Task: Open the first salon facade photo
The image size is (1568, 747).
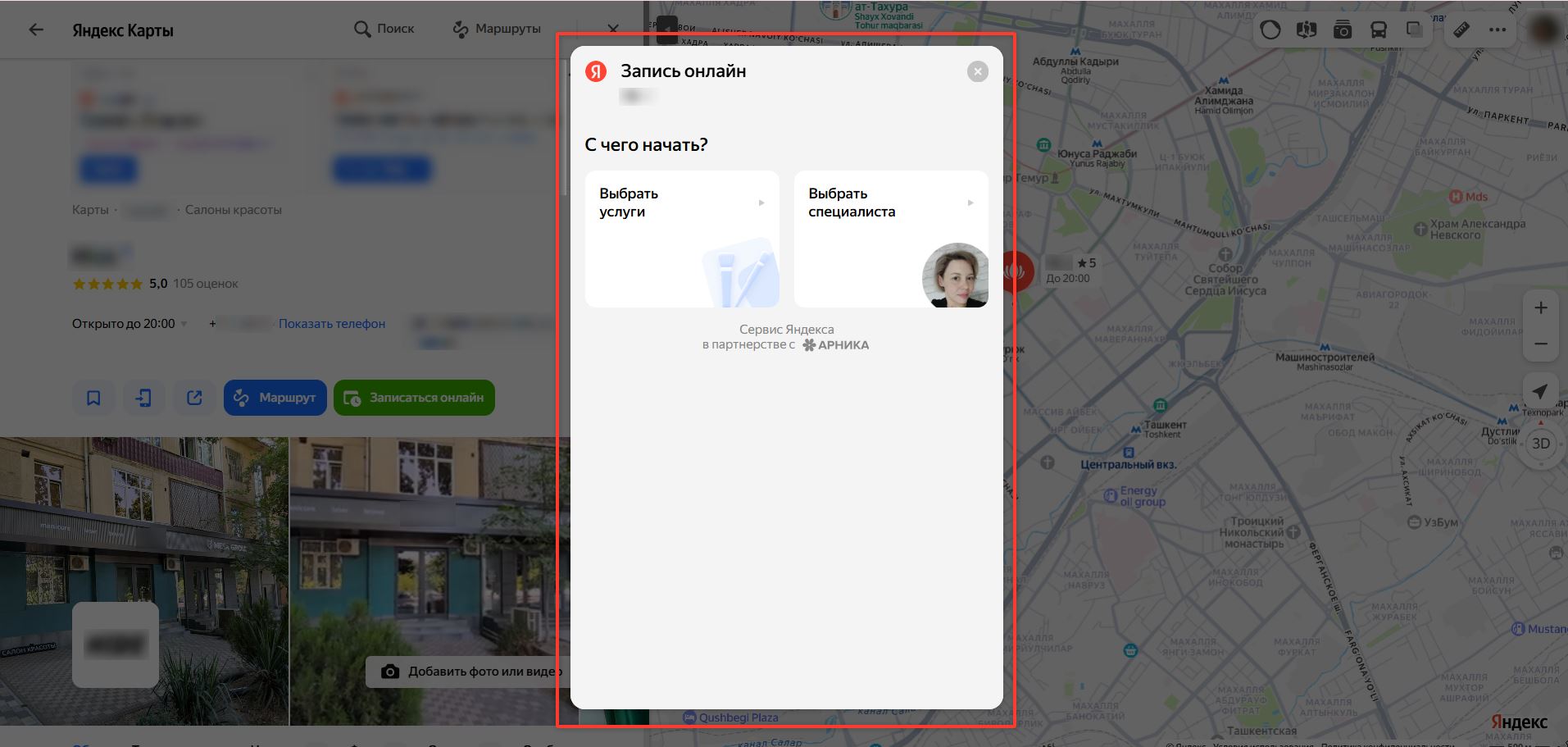Action: click(x=144, y=581)
